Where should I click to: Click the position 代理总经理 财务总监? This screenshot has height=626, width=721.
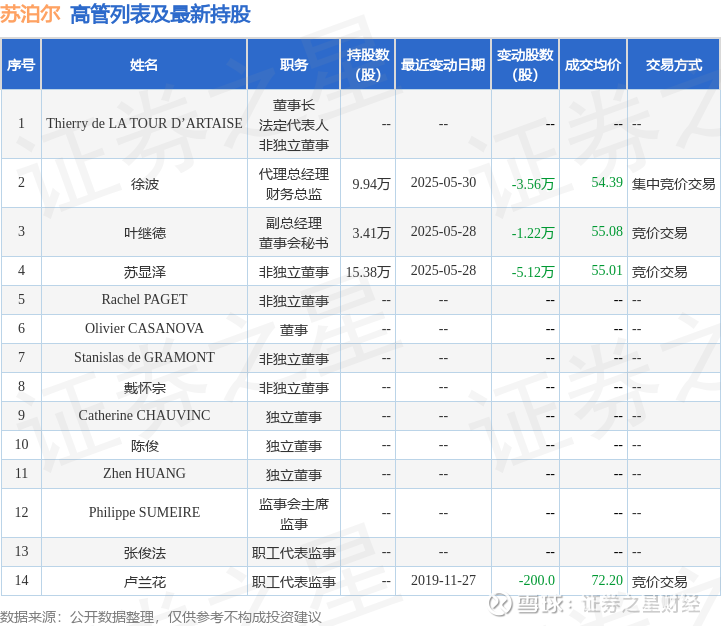tap(293, 184)
